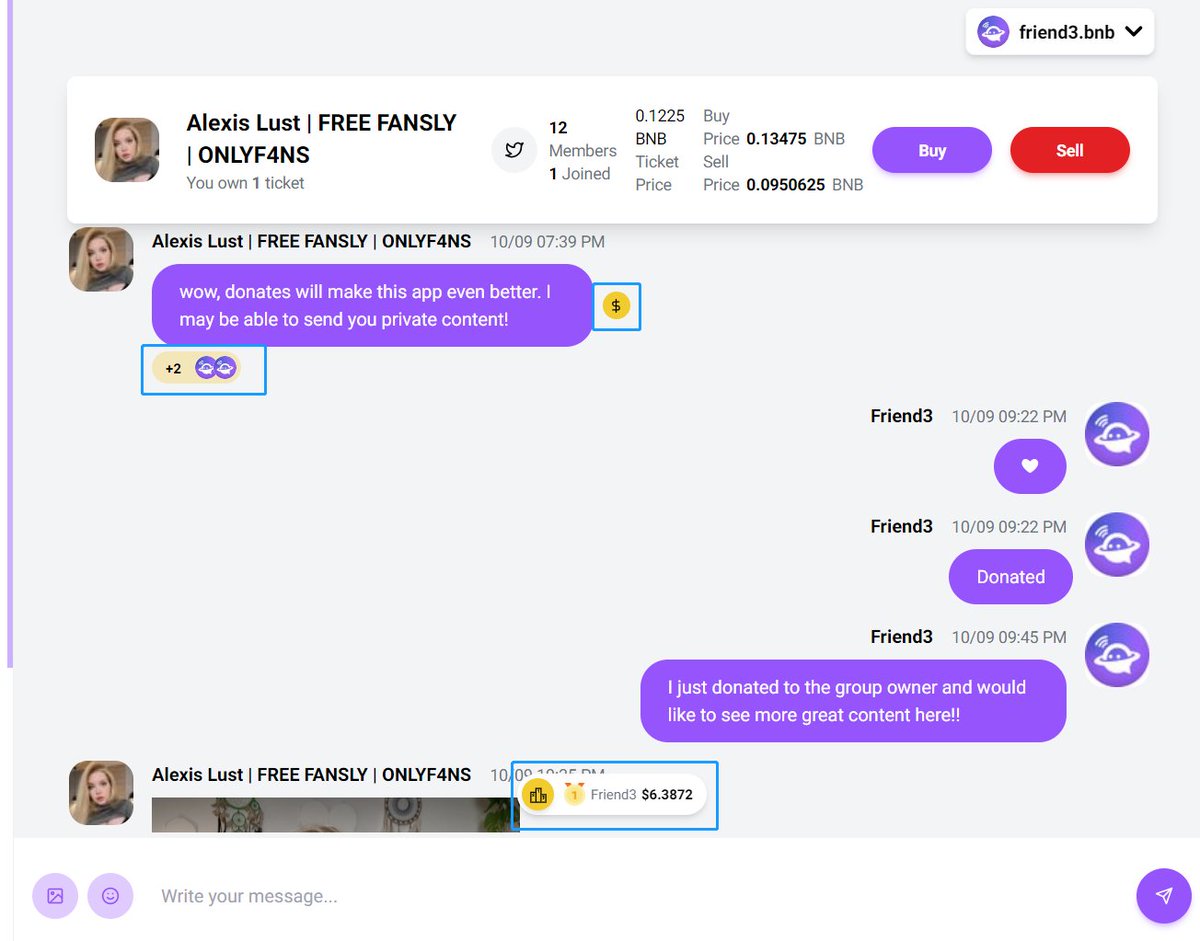Click the dollar donate coin icon
This screenshot has height=941, width=1200.
pyautogui.click(x=616, y=306)
